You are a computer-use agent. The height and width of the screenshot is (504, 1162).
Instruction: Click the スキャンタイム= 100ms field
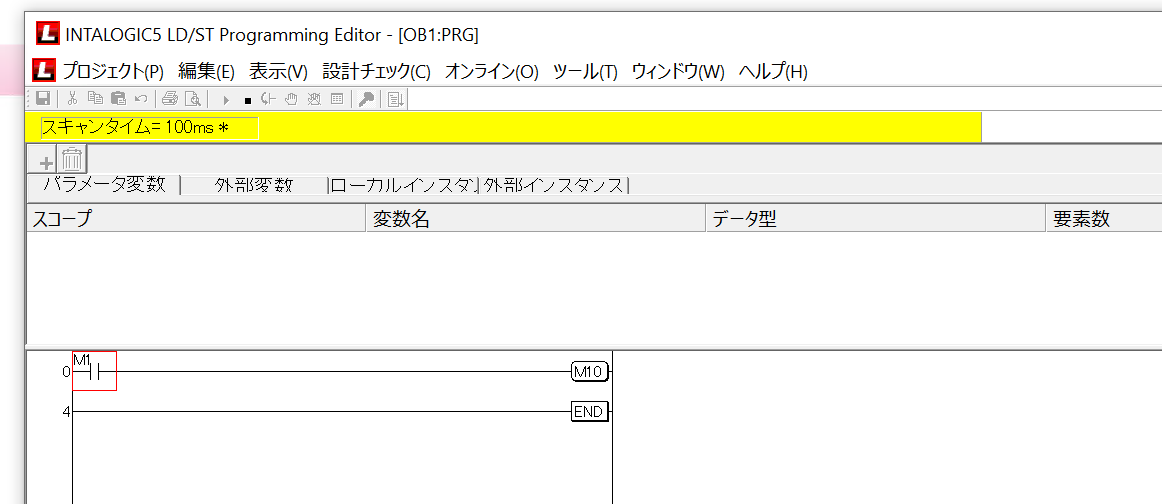click(149, 128)
